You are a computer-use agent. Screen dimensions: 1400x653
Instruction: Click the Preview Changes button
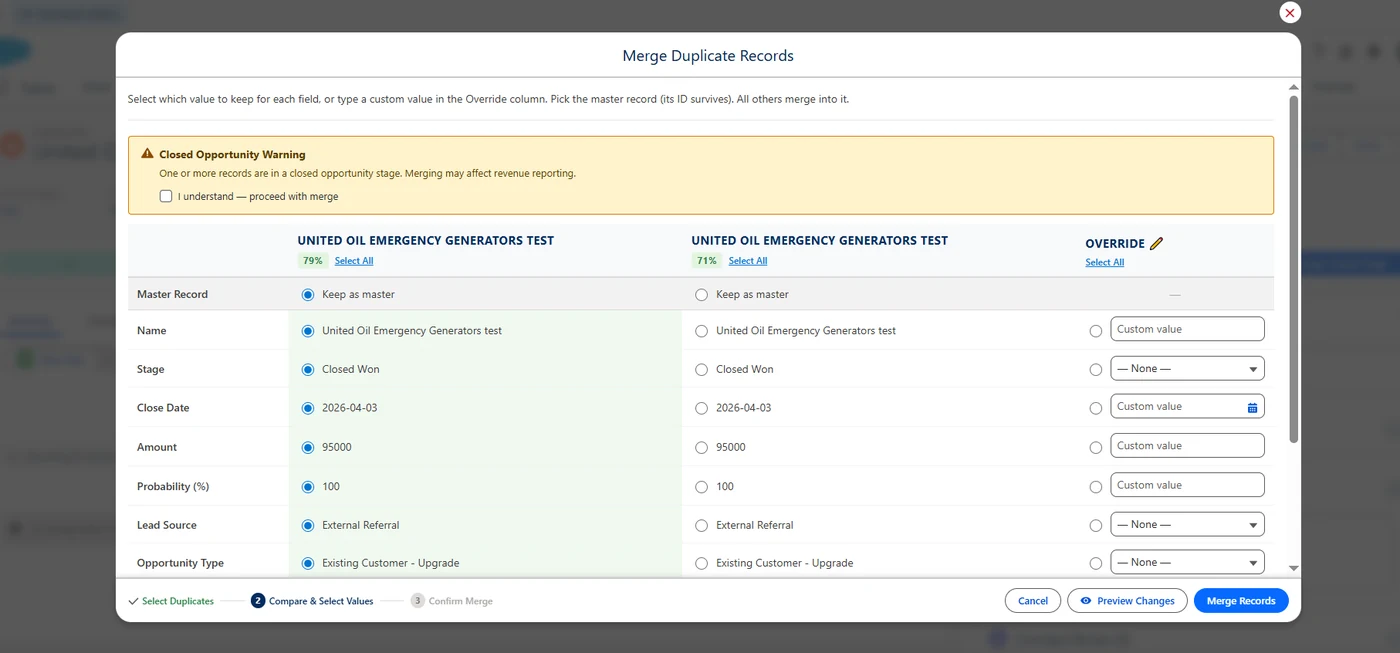pos(1127,601)
